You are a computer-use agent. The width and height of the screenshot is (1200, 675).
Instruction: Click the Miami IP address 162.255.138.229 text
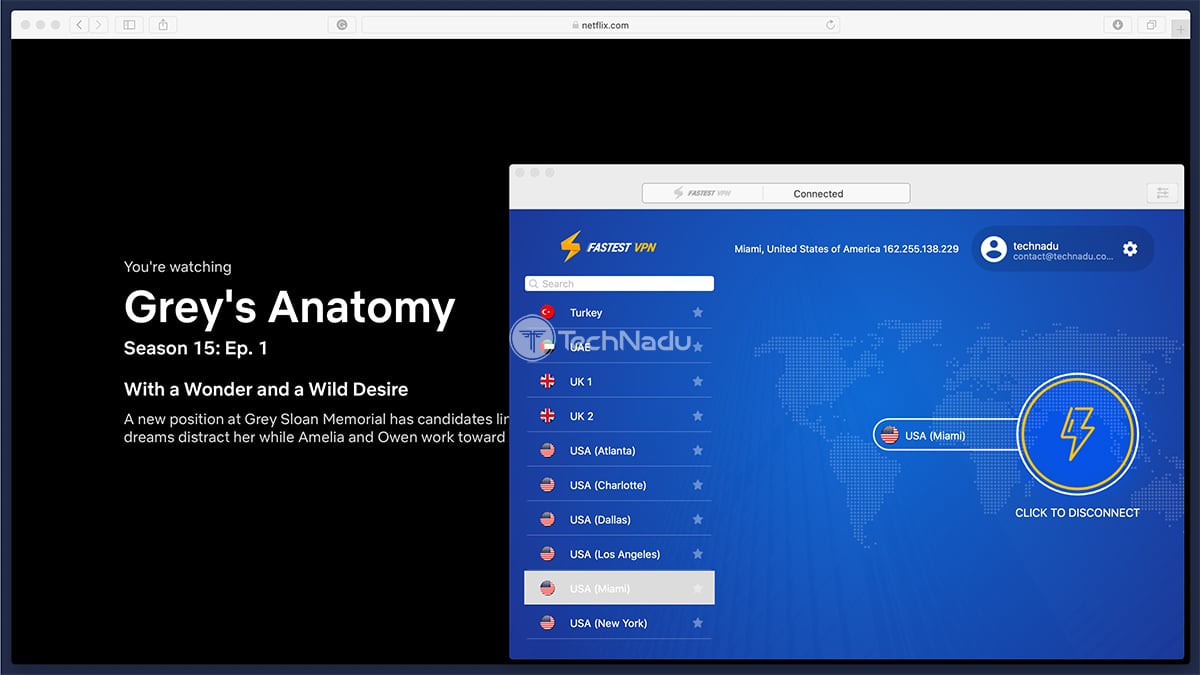pyautogui.click(x=921, y=249)
